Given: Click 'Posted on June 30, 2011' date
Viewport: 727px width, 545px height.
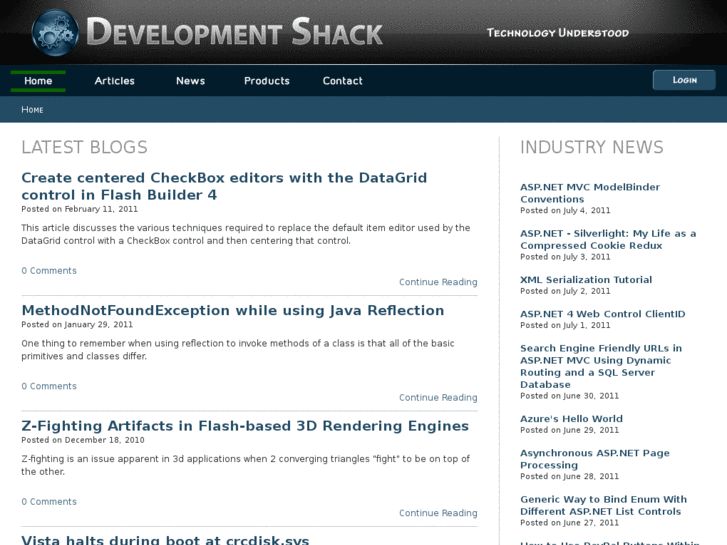Looking at the screenshot, I should pyautogui.click(x=569, y=396).
